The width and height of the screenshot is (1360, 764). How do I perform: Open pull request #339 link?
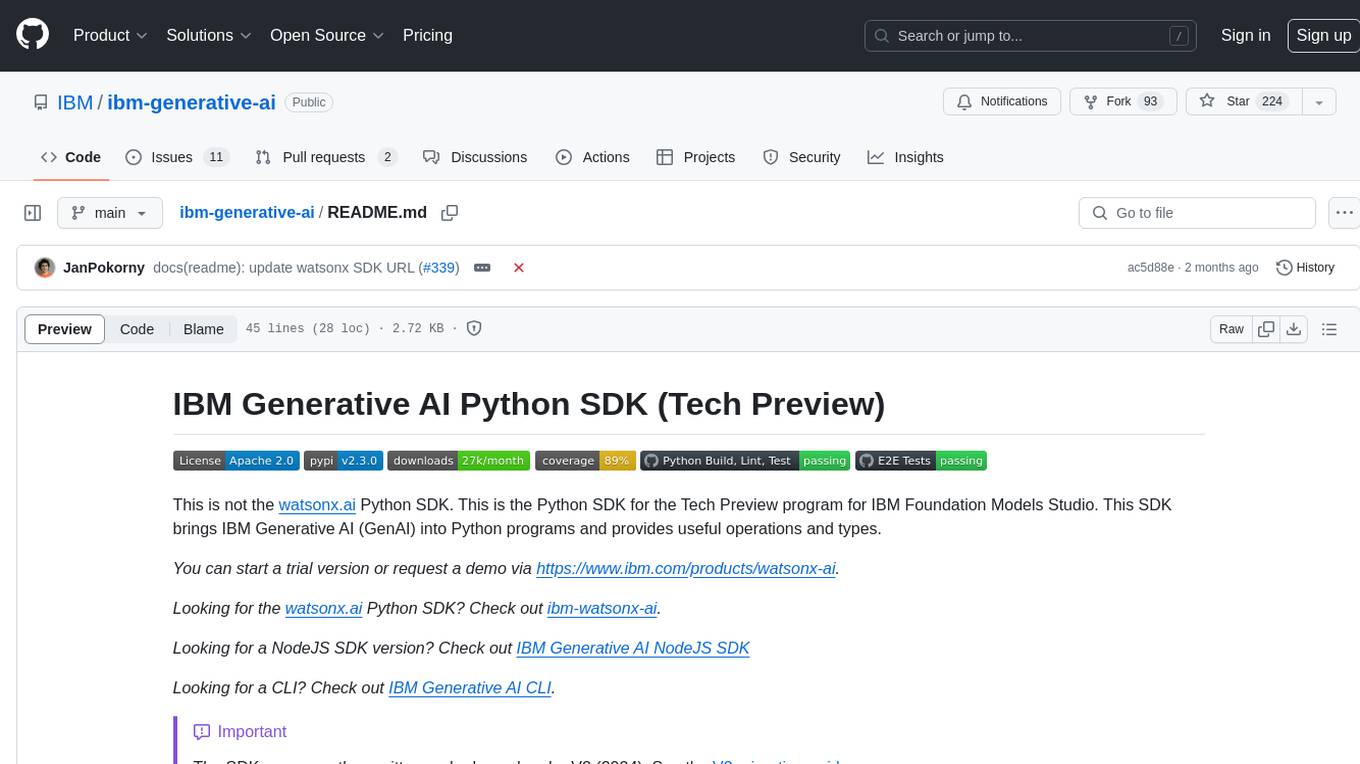pyautogui.click(x=438, y=268)
